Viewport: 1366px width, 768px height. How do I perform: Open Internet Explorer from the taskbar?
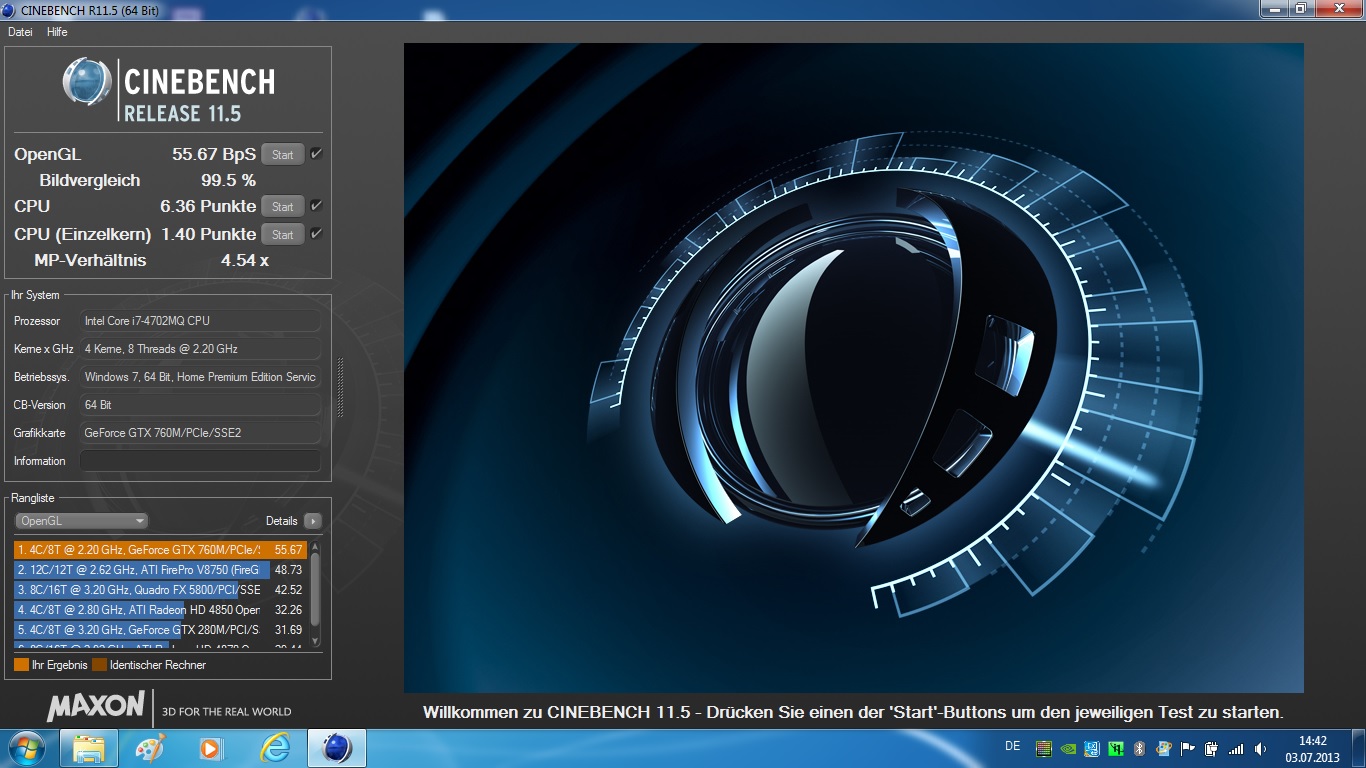point(274,748)
